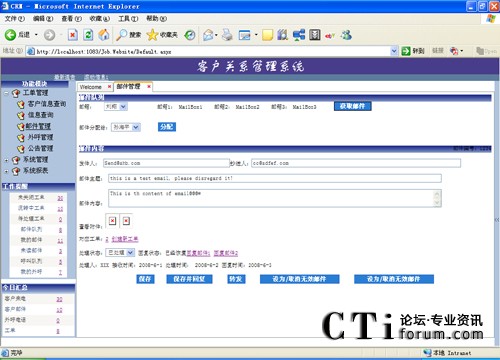
Task: Open the first broken attachment thumbnail
Action: click(113, 221)
